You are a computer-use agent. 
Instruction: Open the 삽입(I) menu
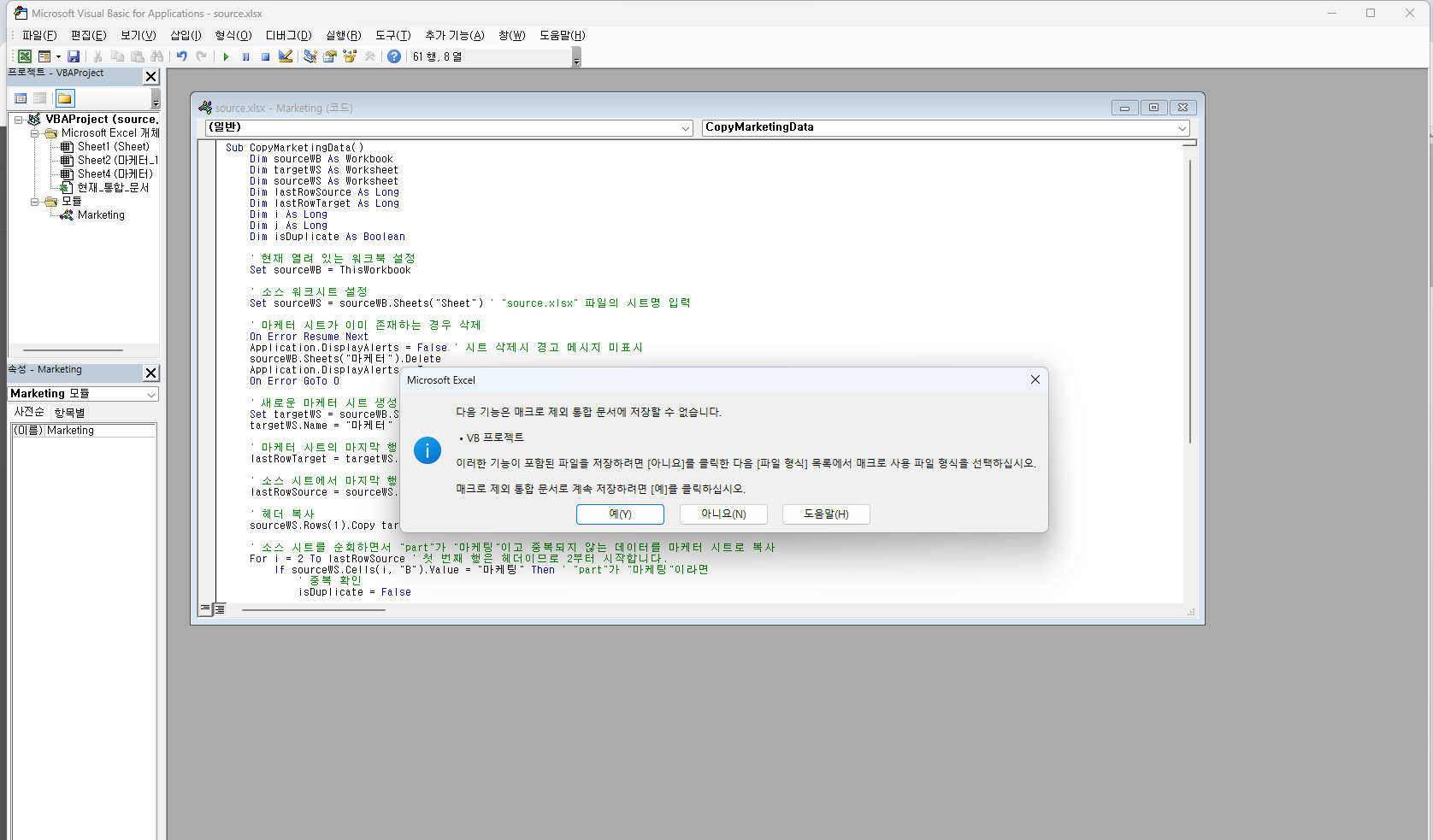click(x=186, y=35)
